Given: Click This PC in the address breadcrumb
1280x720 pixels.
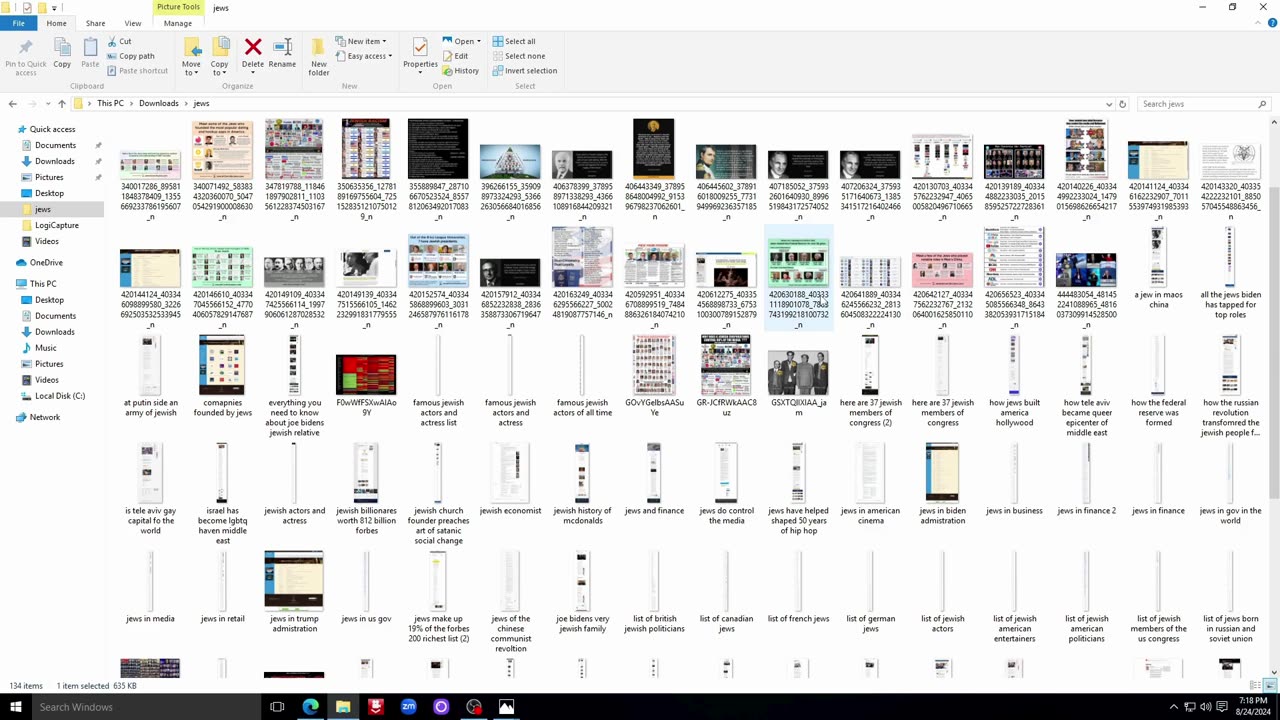Looking at the screenshot, I should pyautogui.click(x=110, y=104).
